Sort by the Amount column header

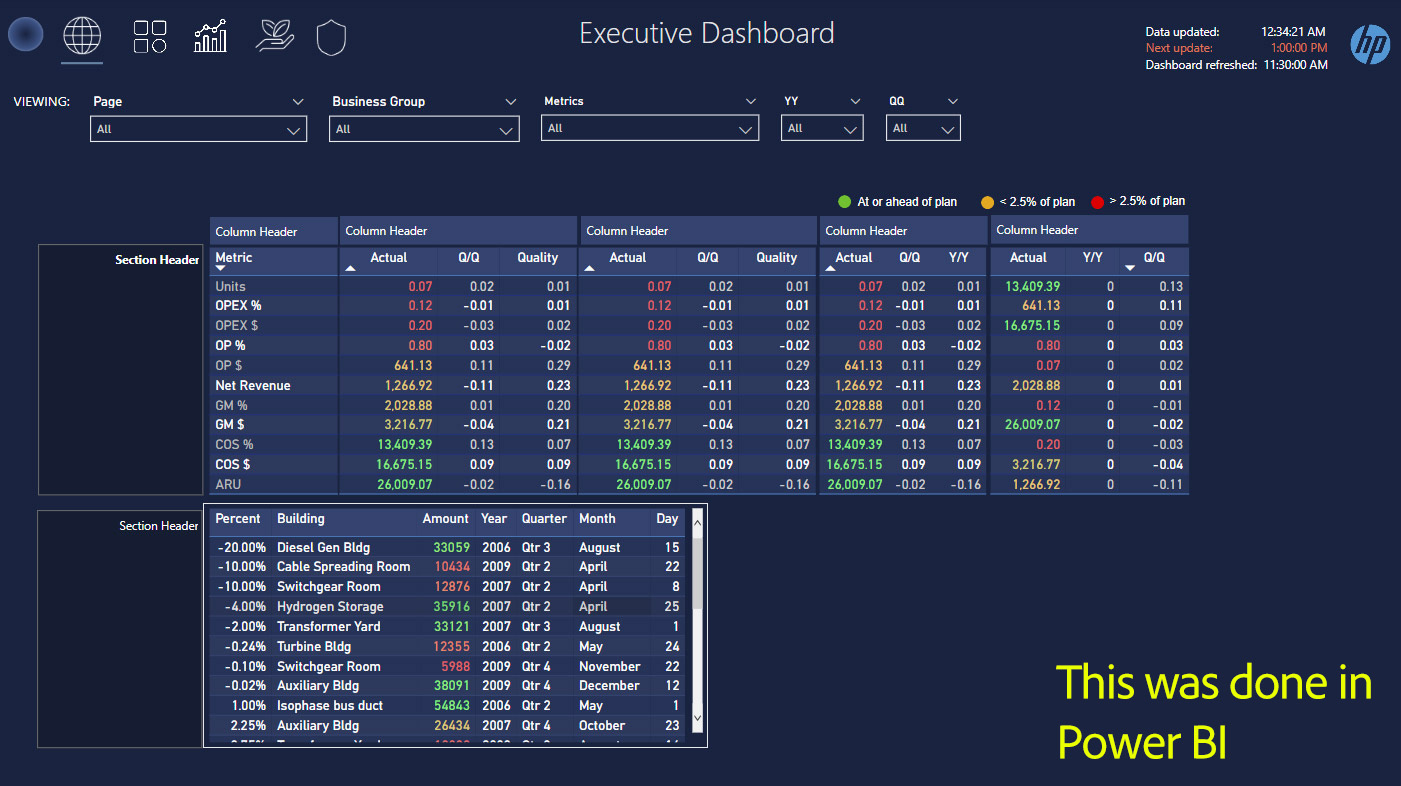click(x=445, y=519)
